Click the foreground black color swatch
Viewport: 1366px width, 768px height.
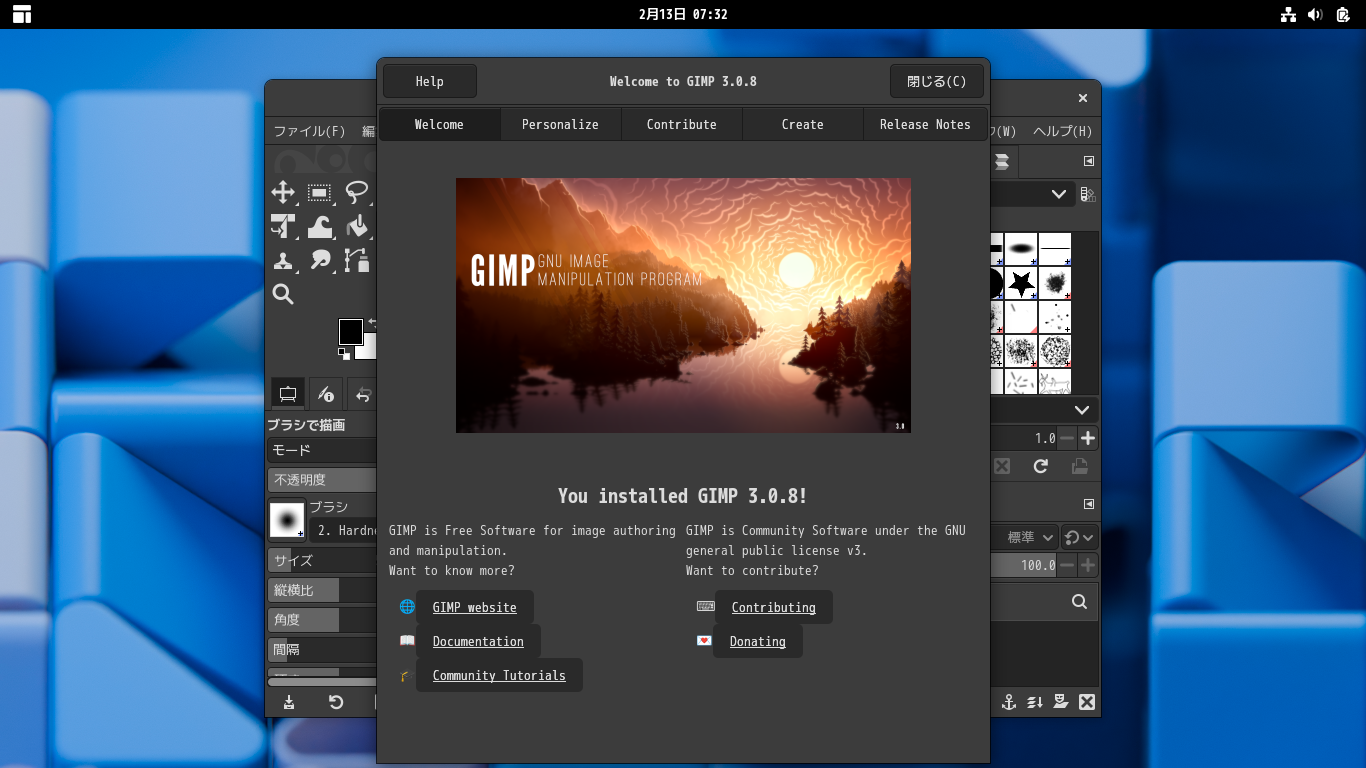(x=350, y=331)
